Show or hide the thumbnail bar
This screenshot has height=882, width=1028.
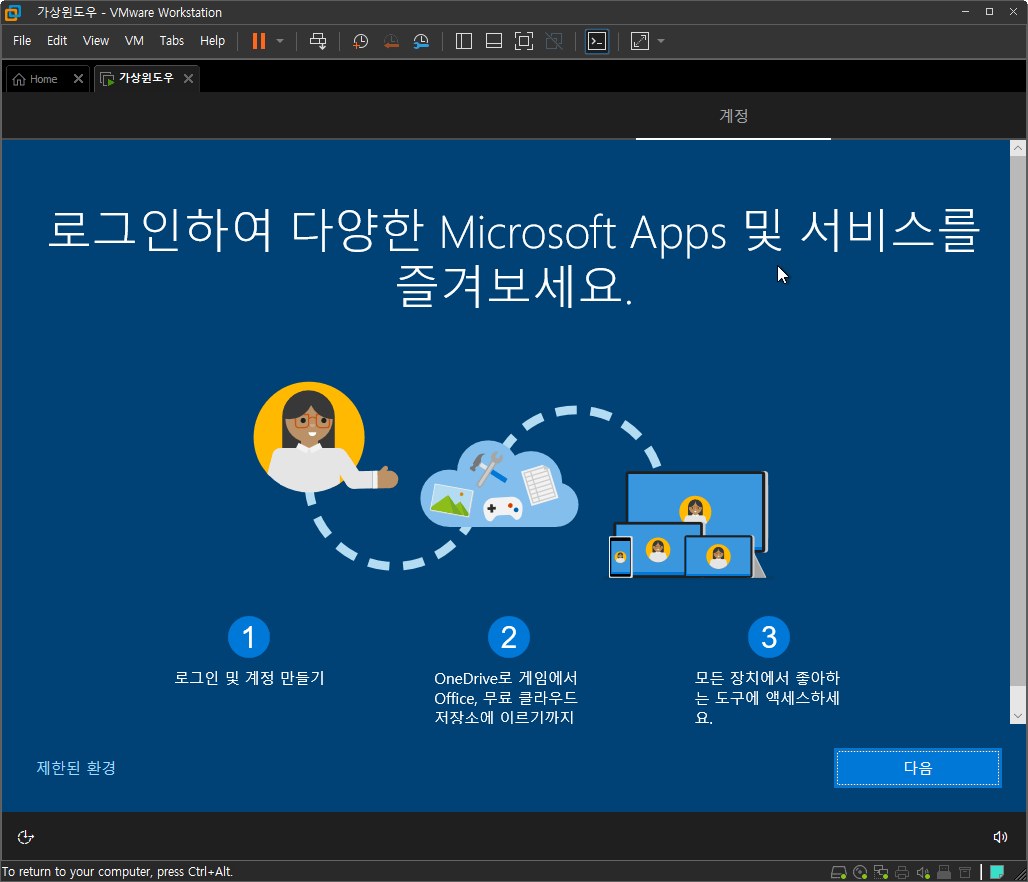[x=494, y=41]
